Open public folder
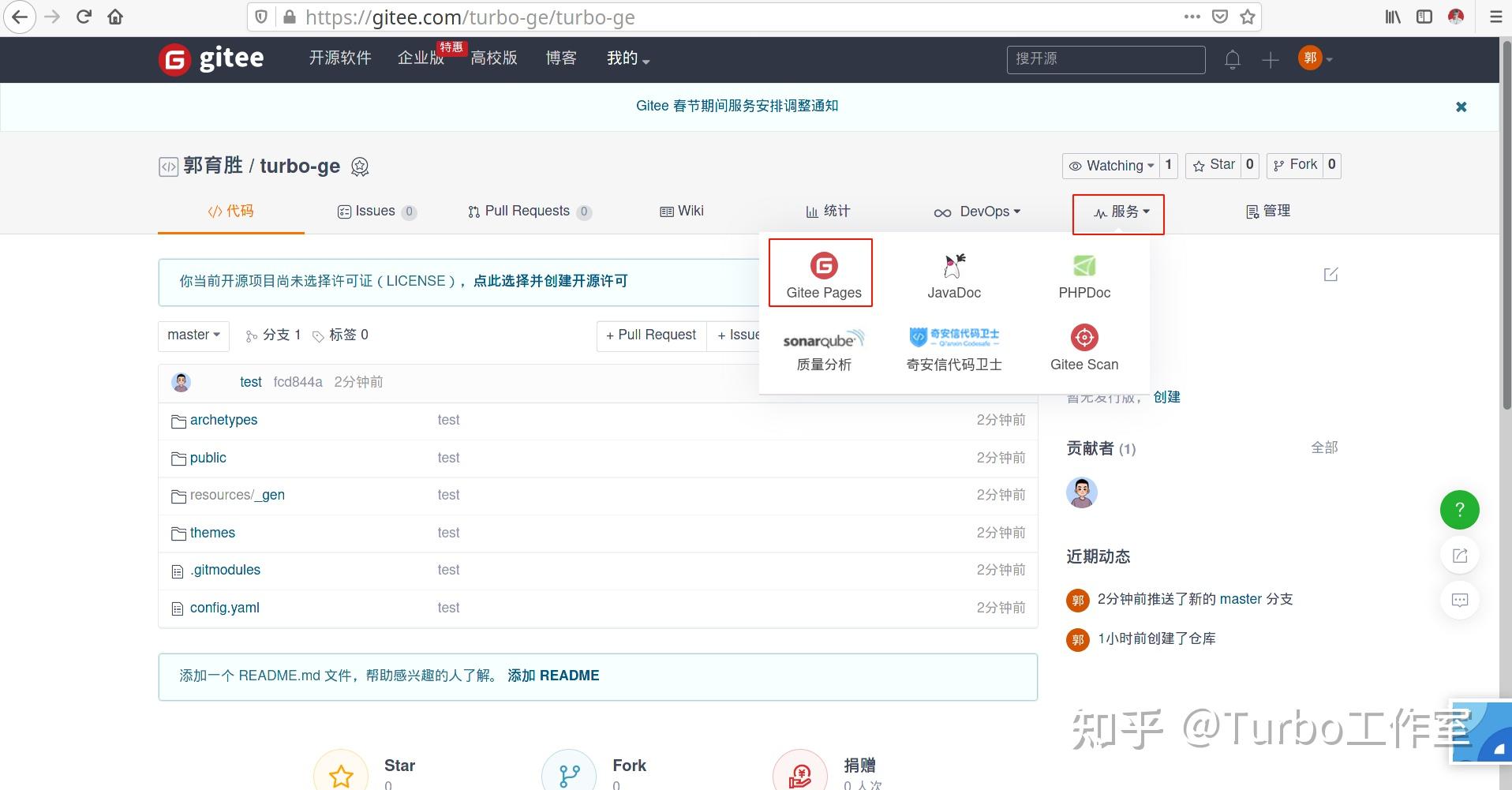 coord(208,459)
